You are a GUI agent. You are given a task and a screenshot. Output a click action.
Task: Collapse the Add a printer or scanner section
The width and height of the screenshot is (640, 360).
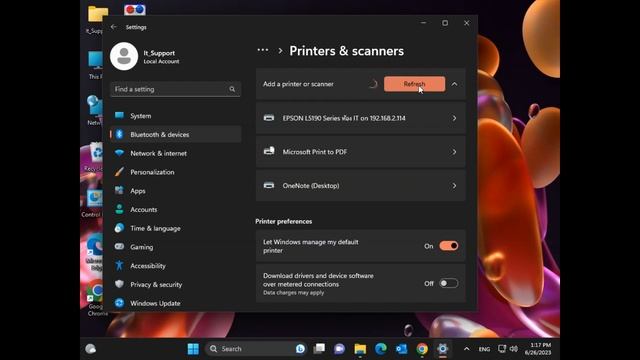(x=454, y=84)
